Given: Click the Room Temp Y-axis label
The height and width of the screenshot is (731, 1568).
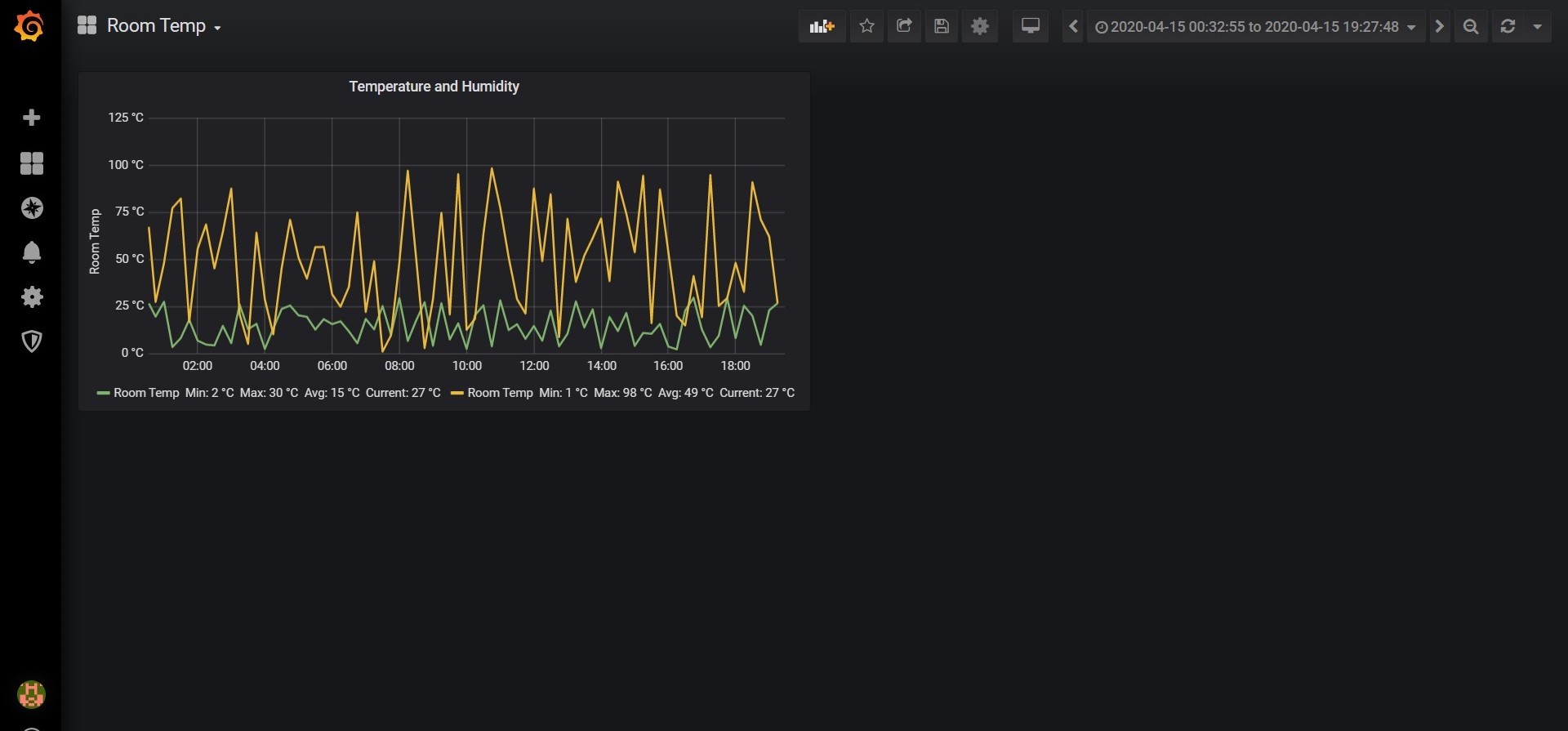Looking at the screenshot, I should click(x=95, y=241).
